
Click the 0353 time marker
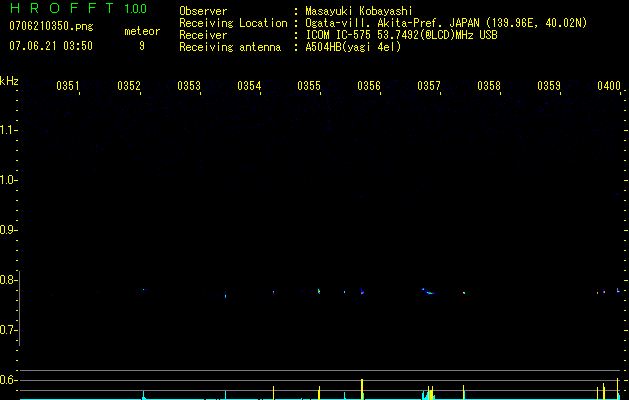click(x=189, y=86)
